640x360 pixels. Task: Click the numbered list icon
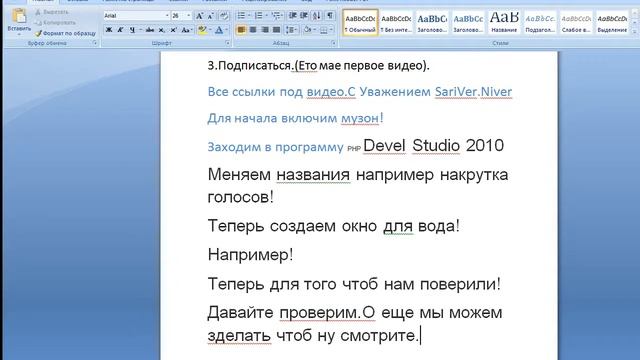(x=258, y=16)
